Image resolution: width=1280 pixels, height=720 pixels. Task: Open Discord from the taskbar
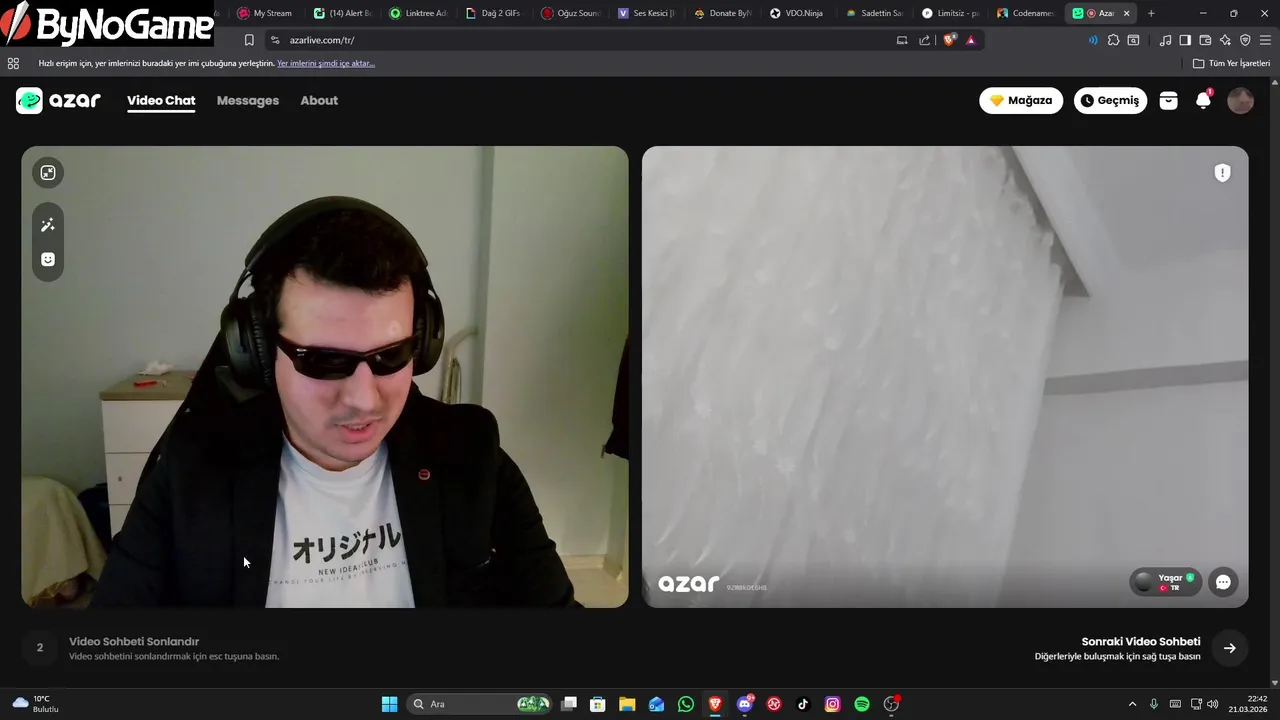coord(745,704)
